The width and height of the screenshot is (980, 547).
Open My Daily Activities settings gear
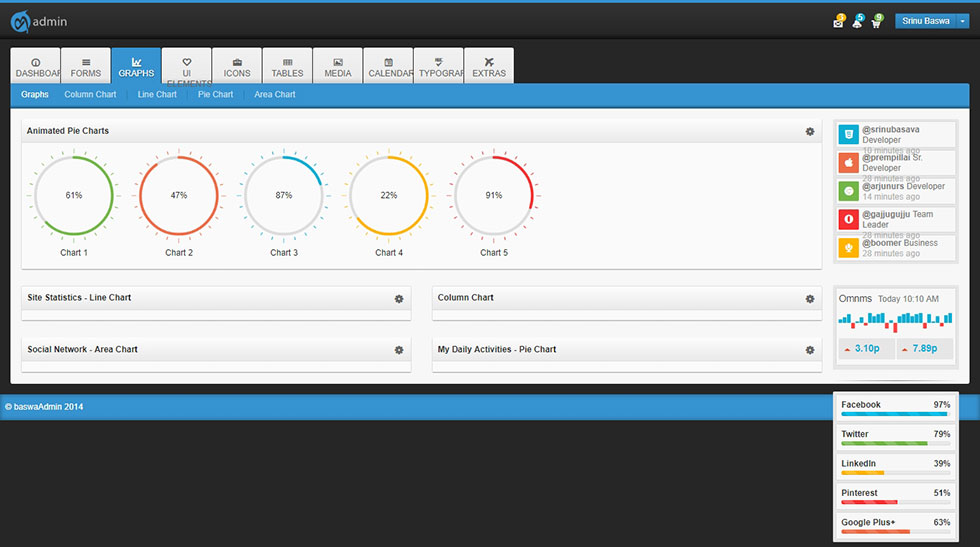[x=809, y=351]
